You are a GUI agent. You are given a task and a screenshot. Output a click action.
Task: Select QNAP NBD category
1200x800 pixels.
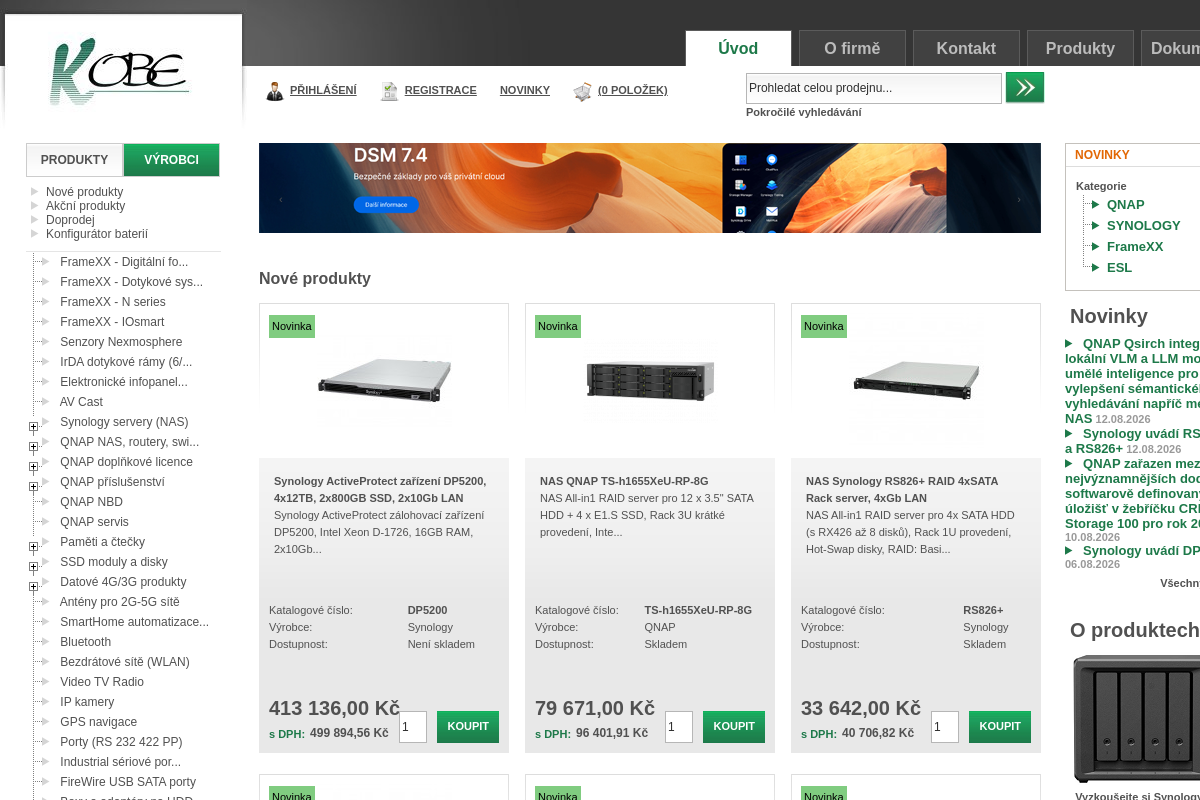(x=91, y=502)
